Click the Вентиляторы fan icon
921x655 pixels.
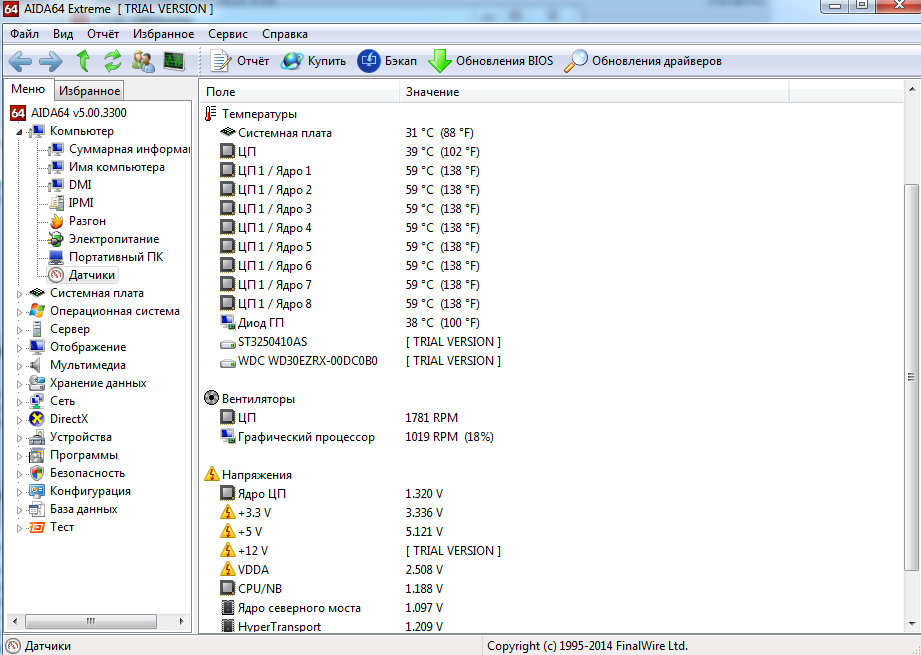[x=211, y=398]
